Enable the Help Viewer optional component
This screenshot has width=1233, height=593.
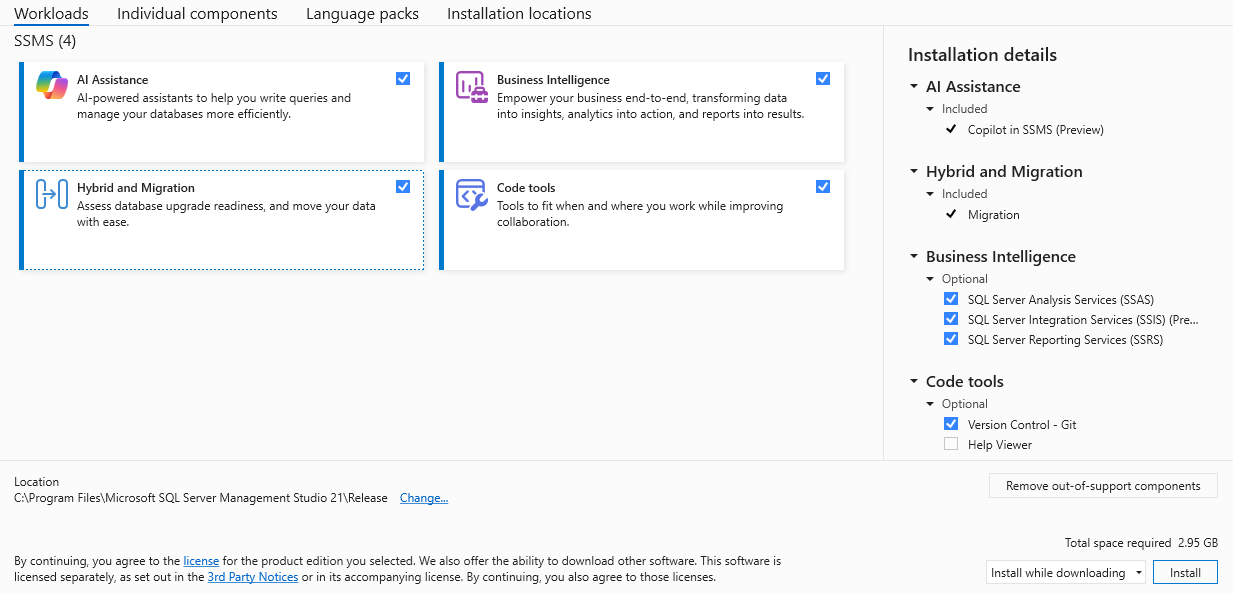pos(951,444)
